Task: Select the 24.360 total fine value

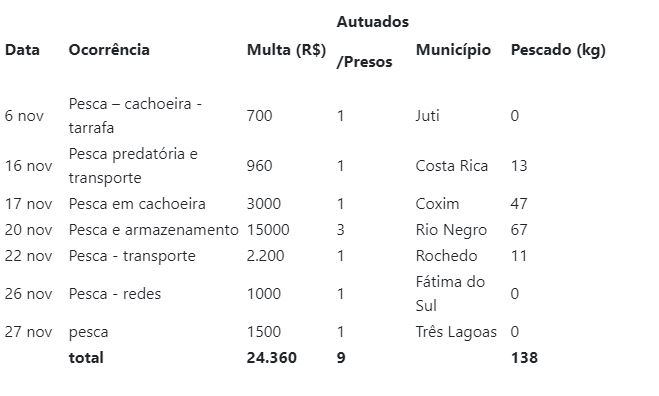Action: tap(272, 358)
